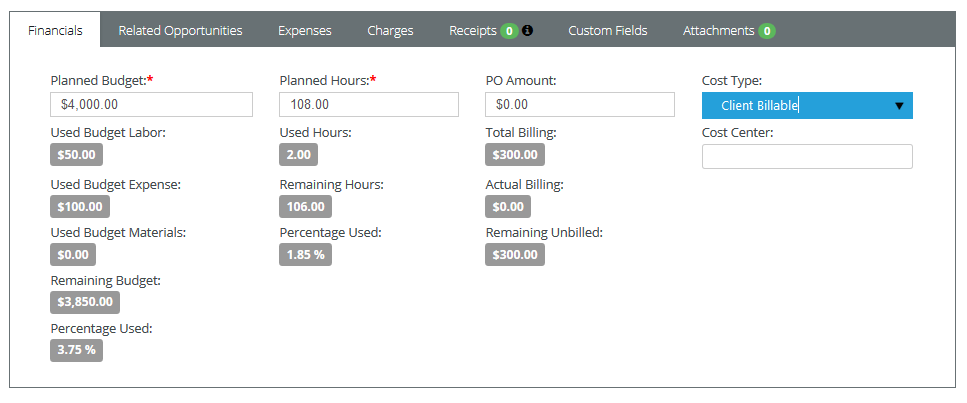Click the Used Budget Expense $100.00 badge

(x=80, y=207)
